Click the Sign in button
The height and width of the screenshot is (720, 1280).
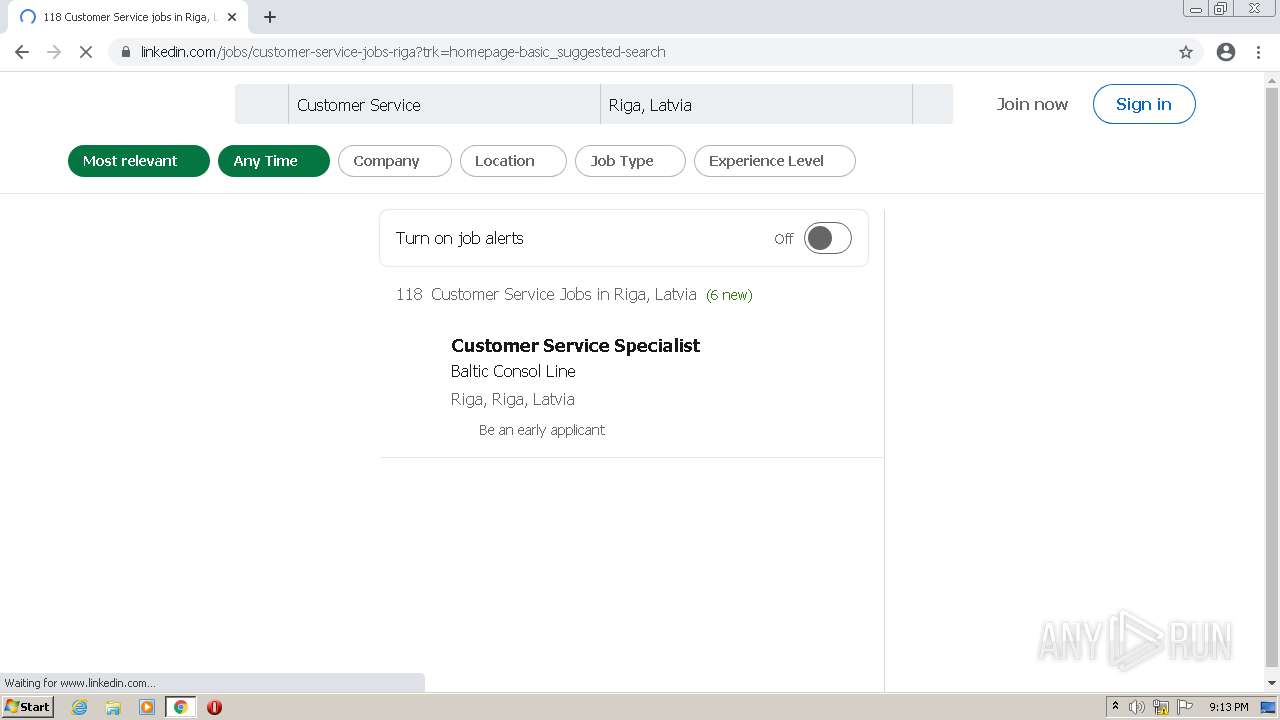click(1144, 104)
